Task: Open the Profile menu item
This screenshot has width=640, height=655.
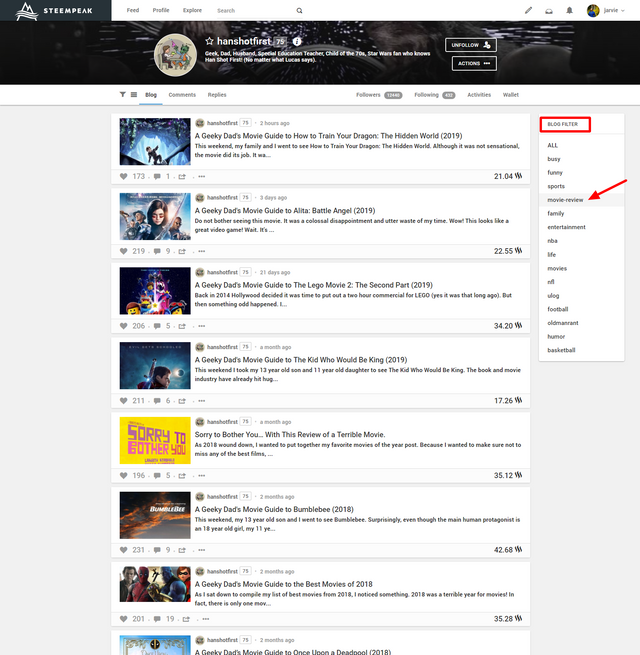Action: point(161,10)
